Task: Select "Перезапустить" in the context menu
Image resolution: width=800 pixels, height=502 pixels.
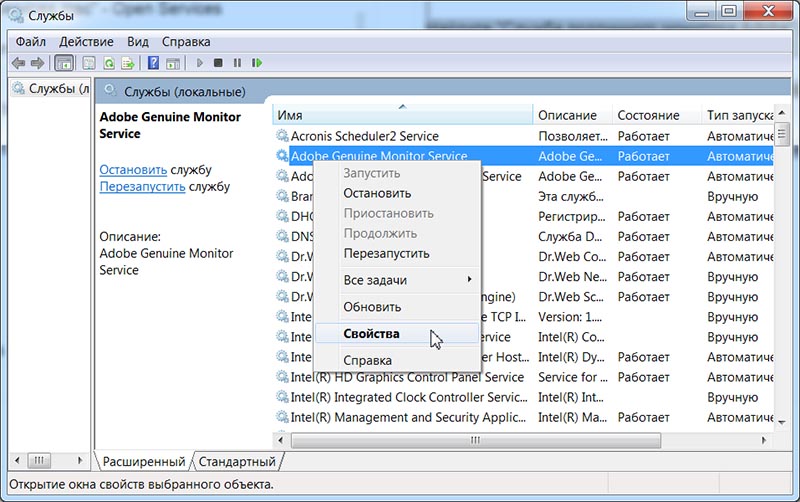Action: [386, 254]
